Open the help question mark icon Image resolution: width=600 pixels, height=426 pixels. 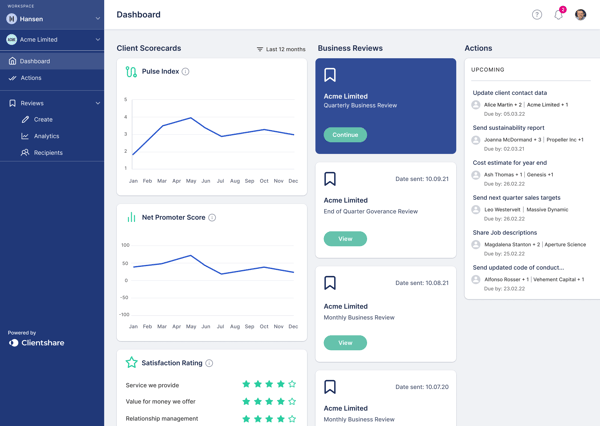point(537,15)
